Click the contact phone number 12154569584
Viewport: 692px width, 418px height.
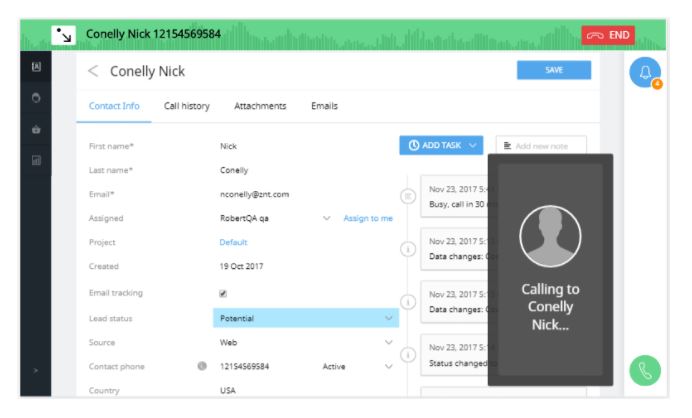244,366
